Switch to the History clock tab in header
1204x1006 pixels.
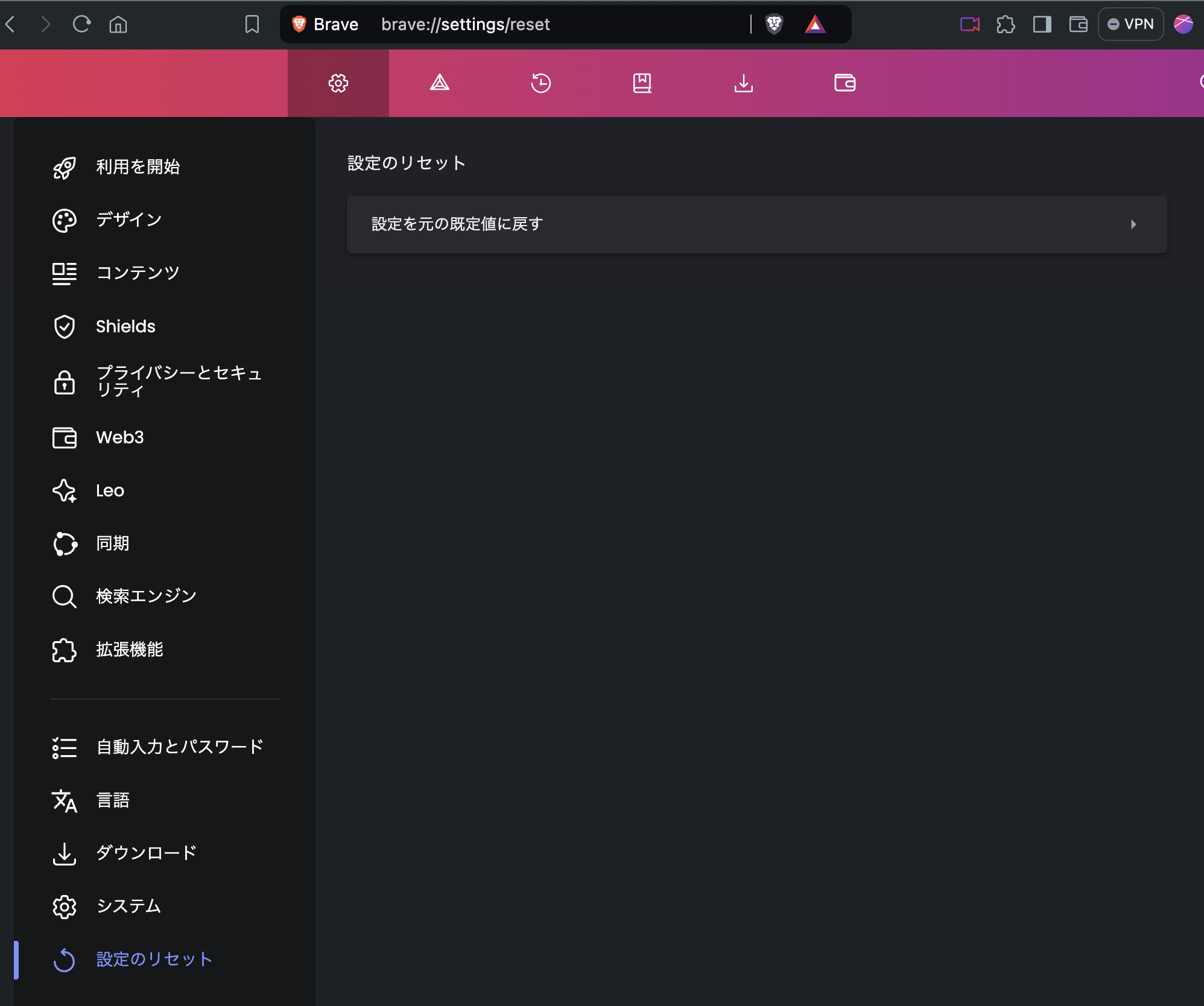point(541,83)
